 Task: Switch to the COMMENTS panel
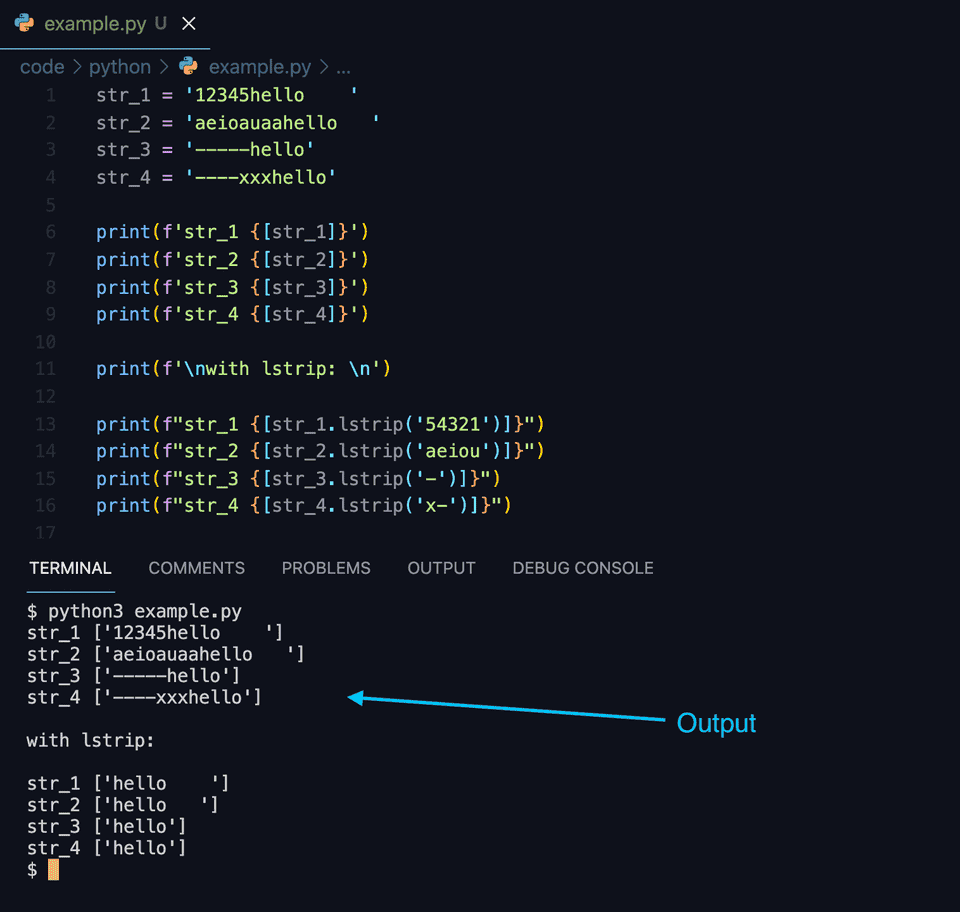tap(196, 568)
